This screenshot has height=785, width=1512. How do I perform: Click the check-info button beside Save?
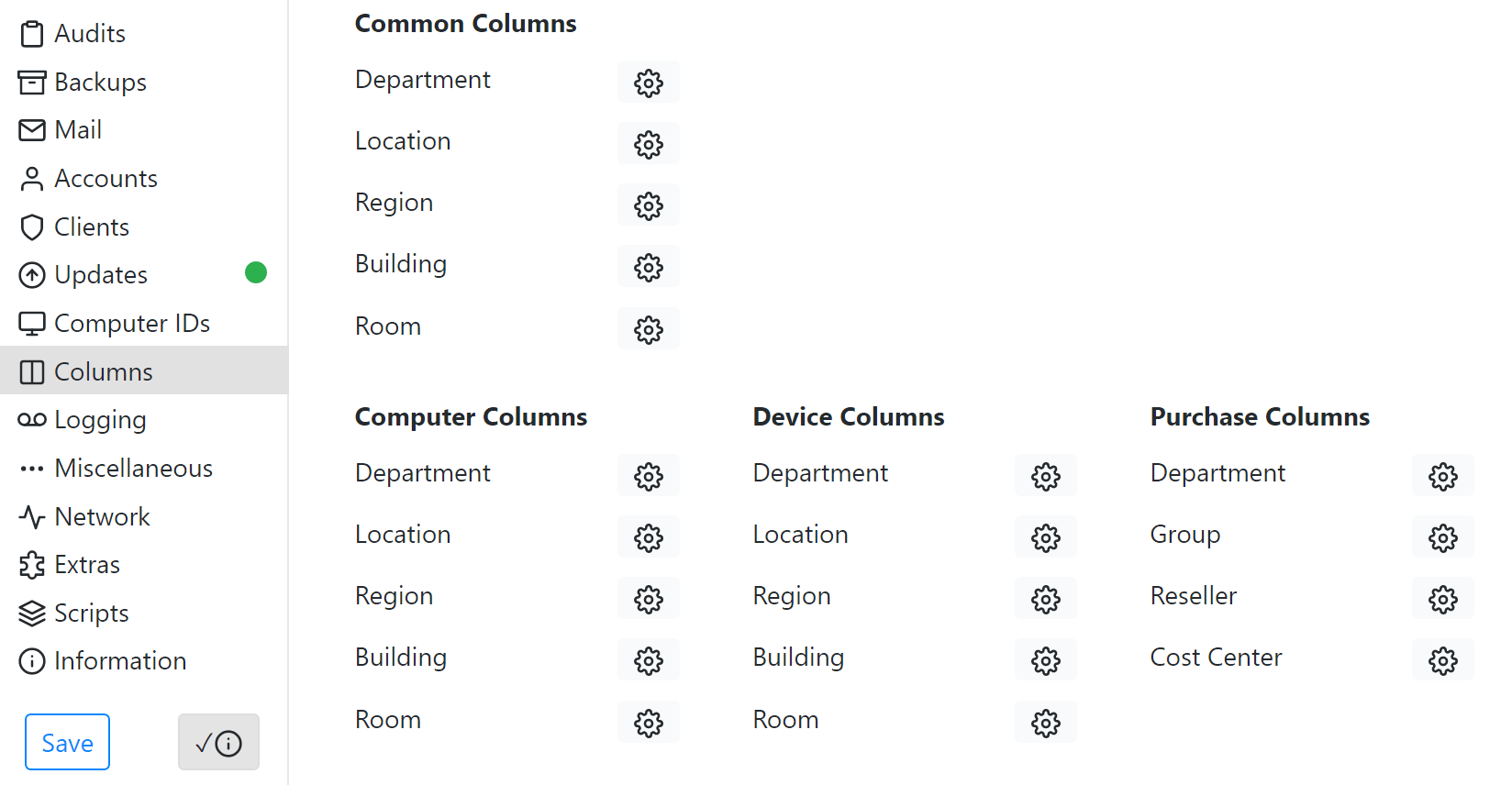[x=218, y=742]
